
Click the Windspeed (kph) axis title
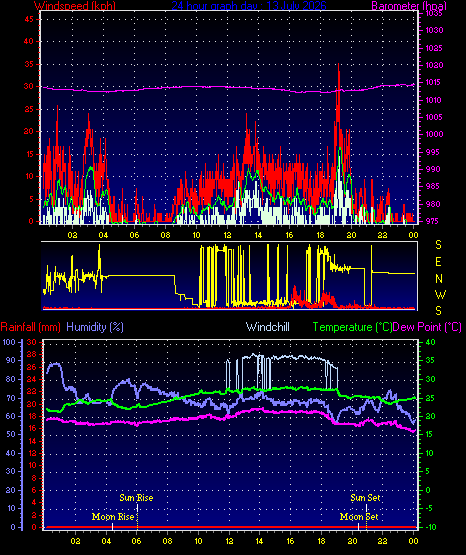[x=75, y=5]
